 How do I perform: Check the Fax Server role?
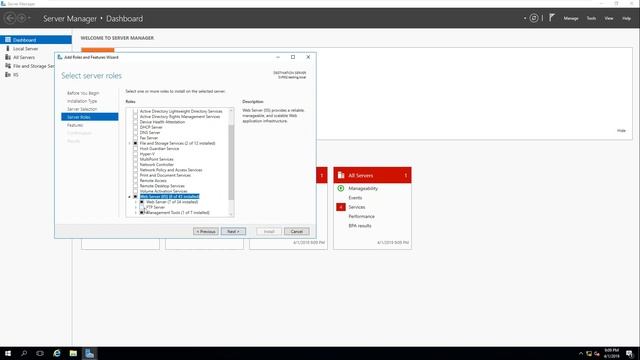click(x=135, y=138)
